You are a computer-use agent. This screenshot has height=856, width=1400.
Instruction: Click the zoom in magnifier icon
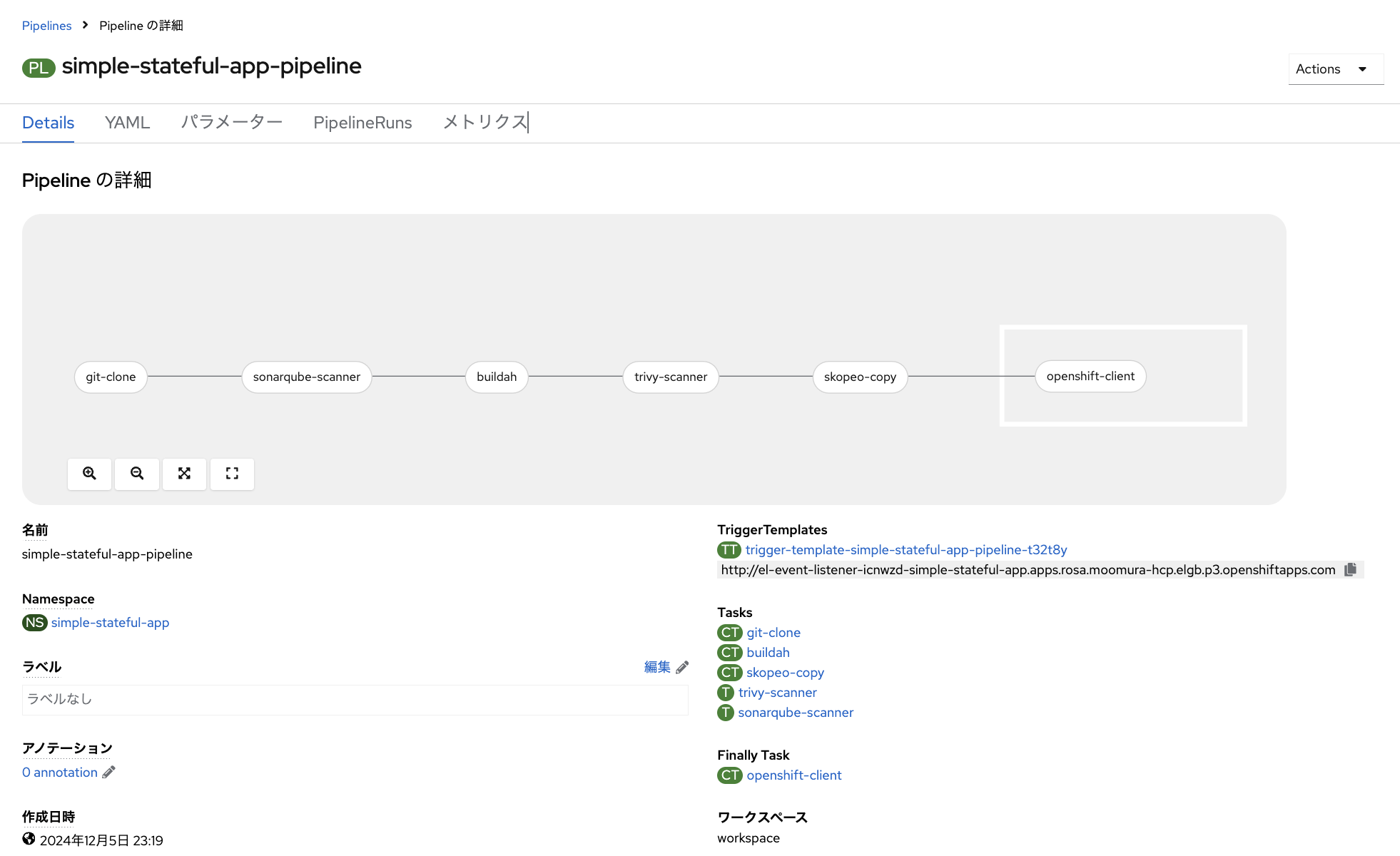coord(89,474)
